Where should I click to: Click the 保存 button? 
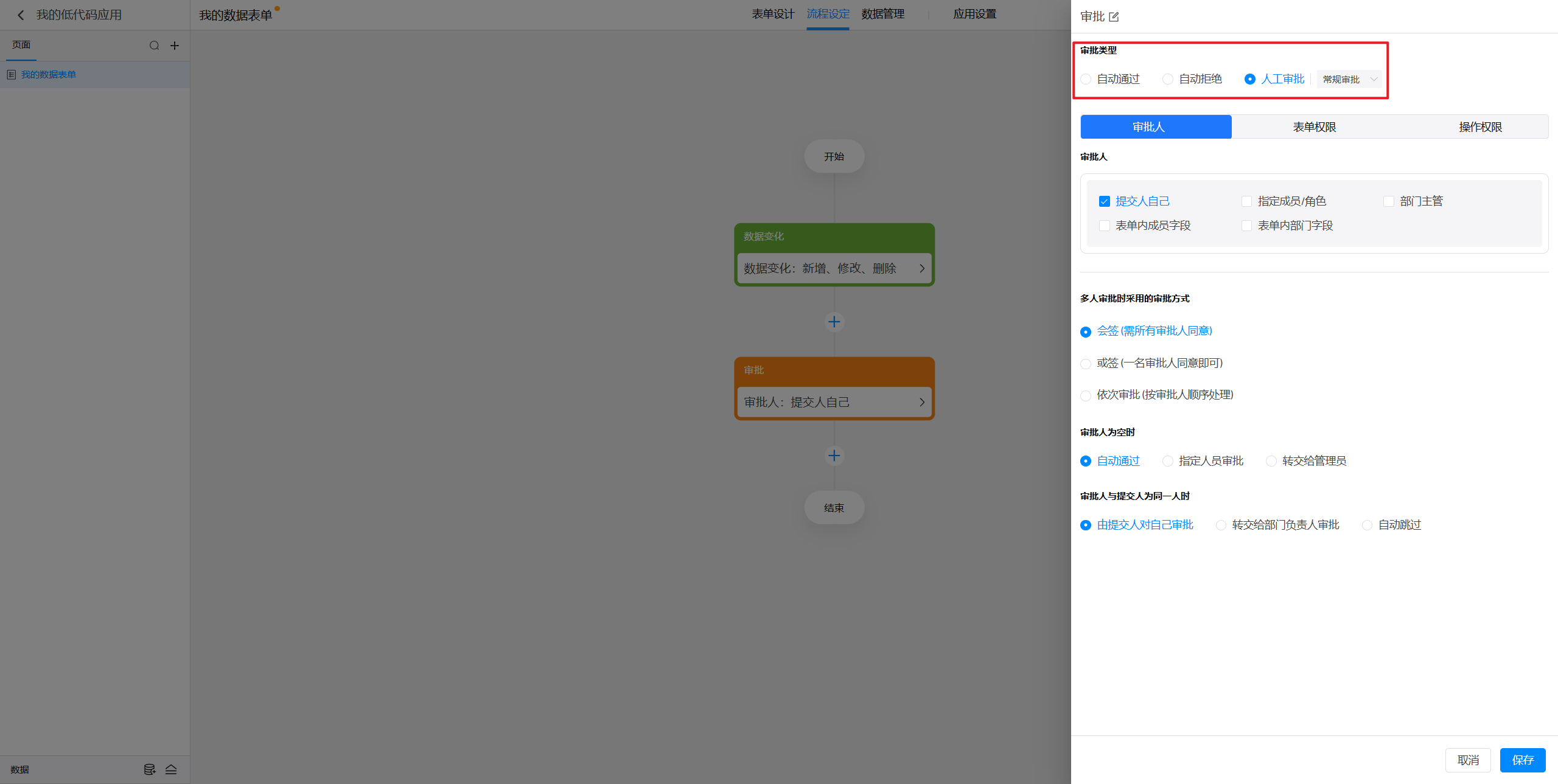coord(1522,760)
